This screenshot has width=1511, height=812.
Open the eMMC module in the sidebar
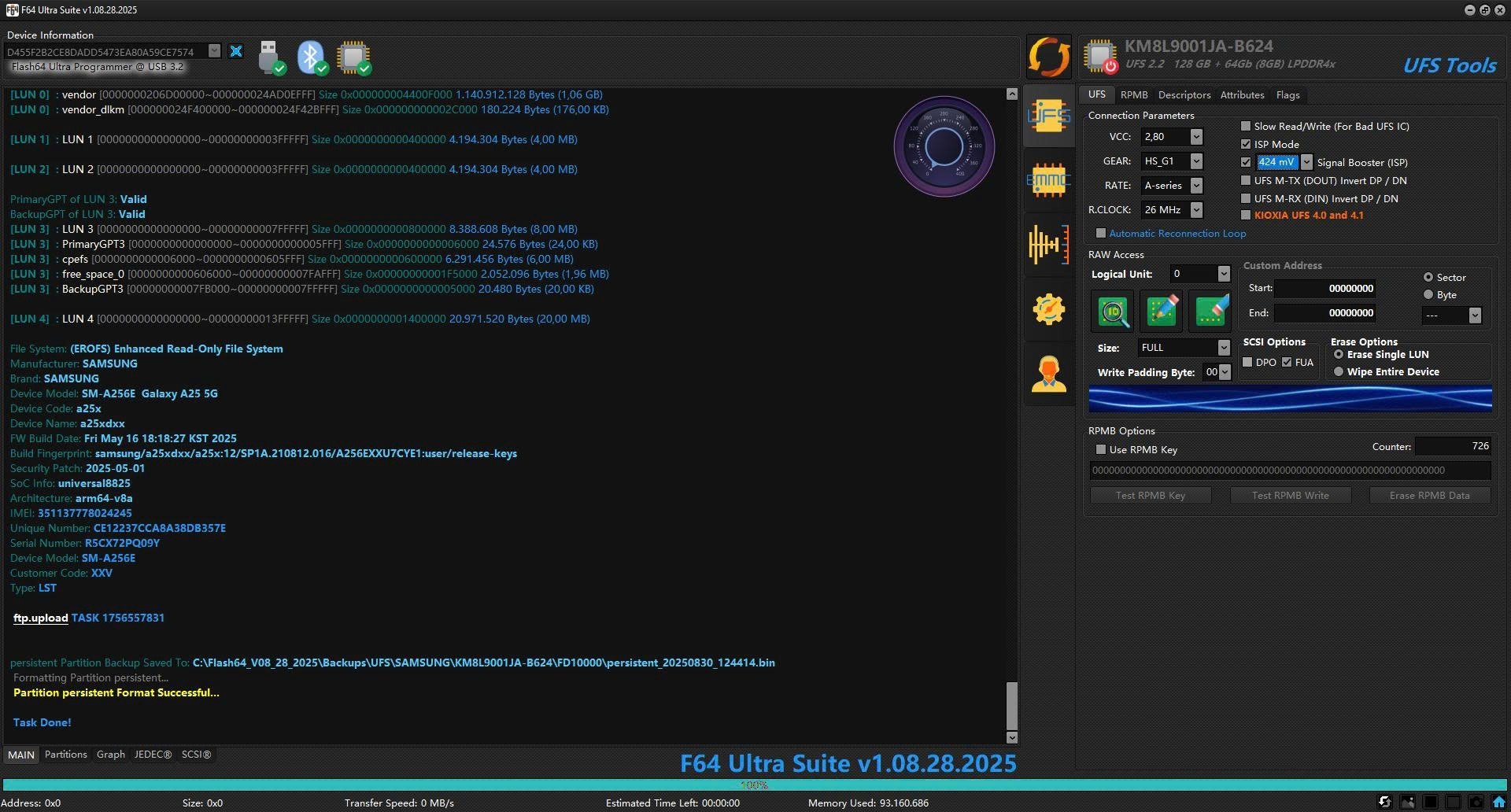1049,180
